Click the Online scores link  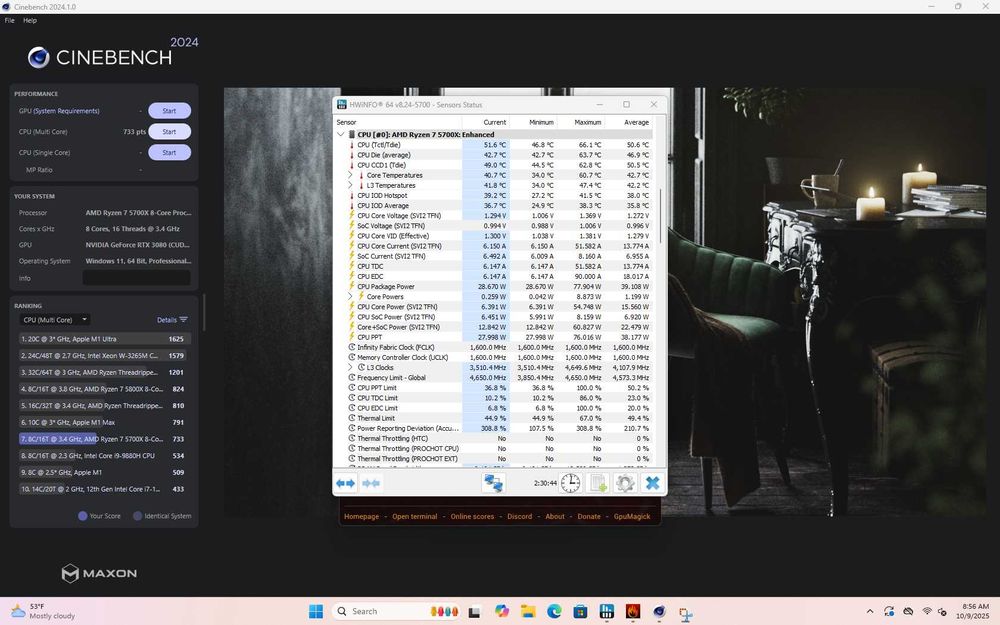[472, 517]
